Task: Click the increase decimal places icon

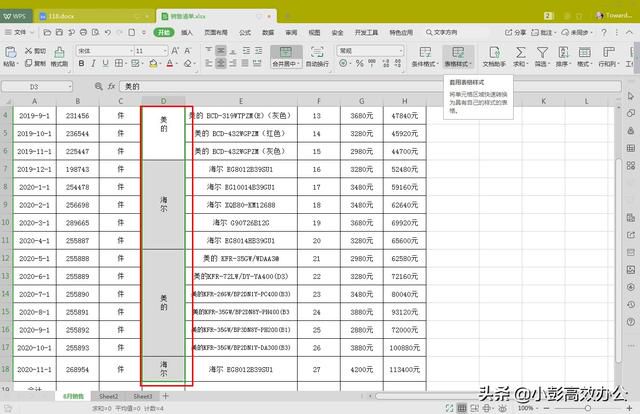Action: tap(386, 63)
